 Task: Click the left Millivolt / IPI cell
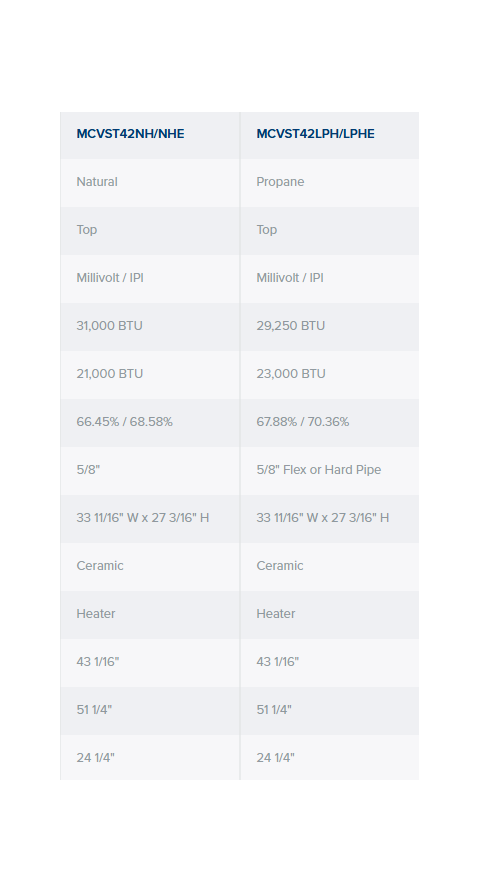(150, 279)
